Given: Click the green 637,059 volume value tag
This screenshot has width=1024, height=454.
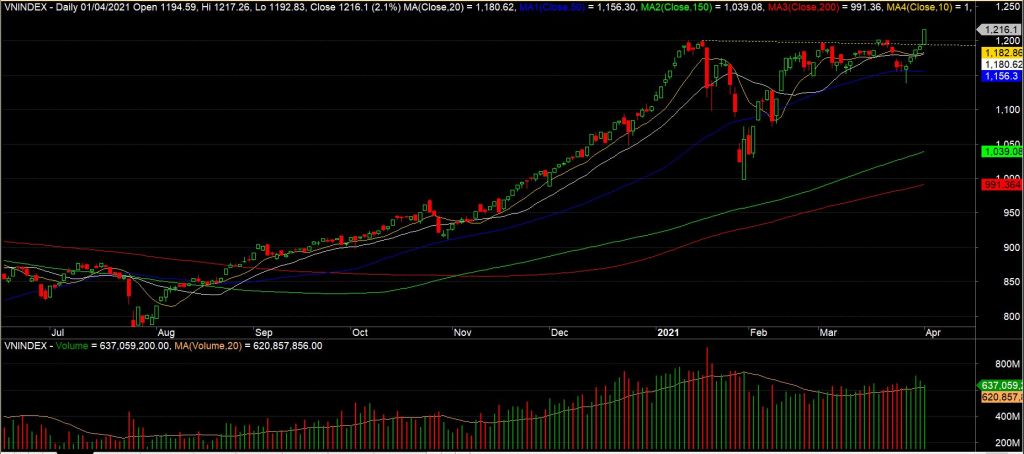Looking at the screenshot, I should (x=1000, y=385).
